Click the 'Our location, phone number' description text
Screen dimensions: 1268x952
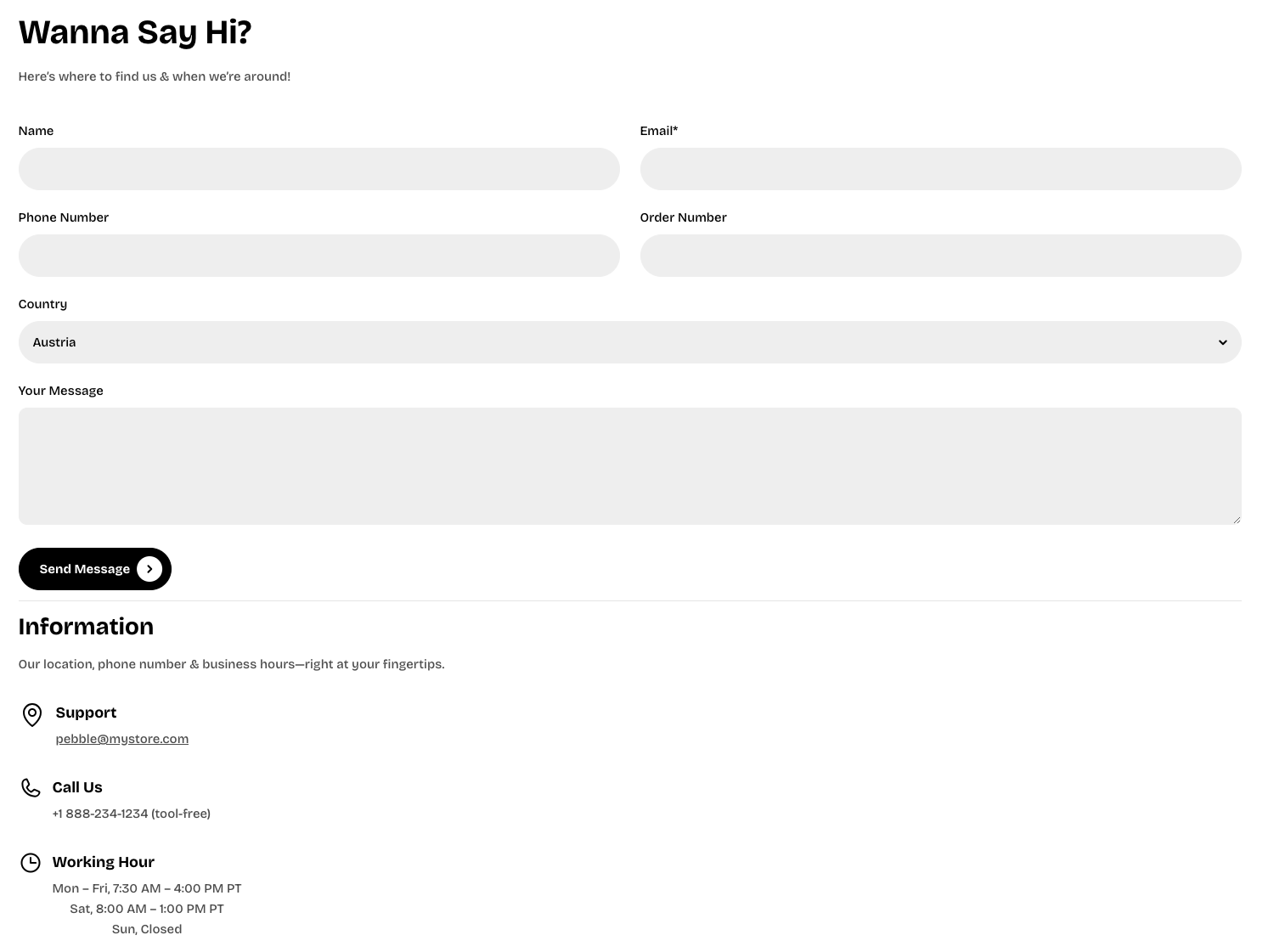click(231, 664)
